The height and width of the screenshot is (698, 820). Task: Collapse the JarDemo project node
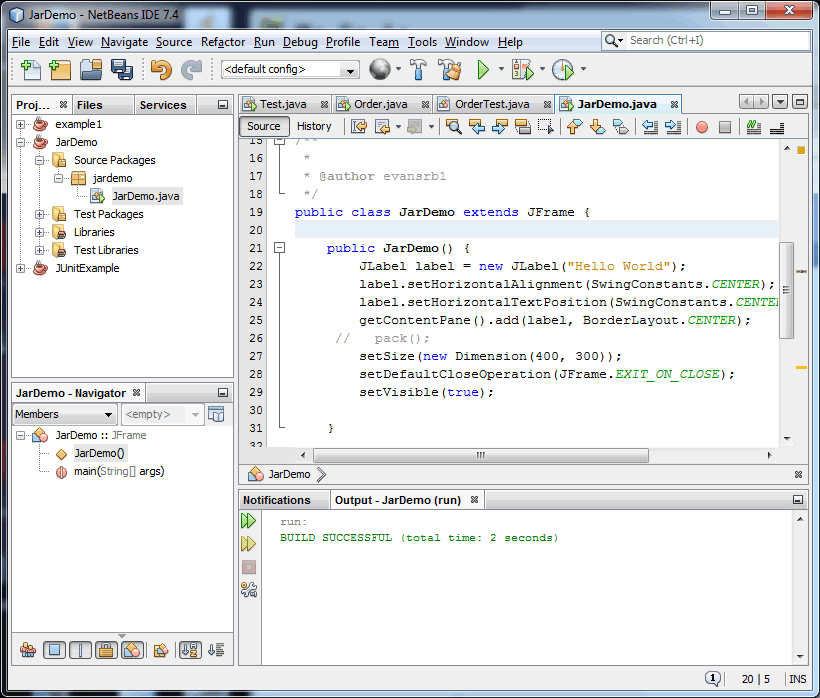pyautogui.click(x=20, y=142)
